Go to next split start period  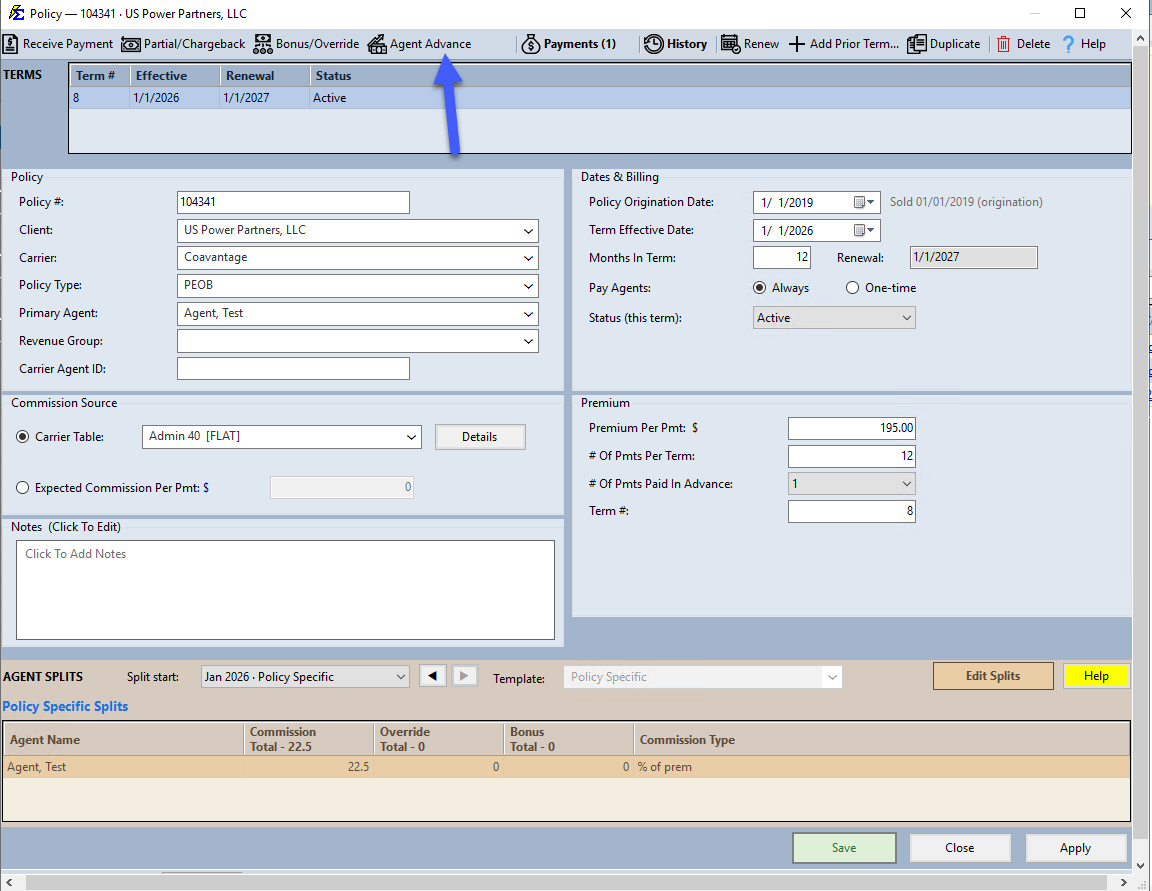464,676
